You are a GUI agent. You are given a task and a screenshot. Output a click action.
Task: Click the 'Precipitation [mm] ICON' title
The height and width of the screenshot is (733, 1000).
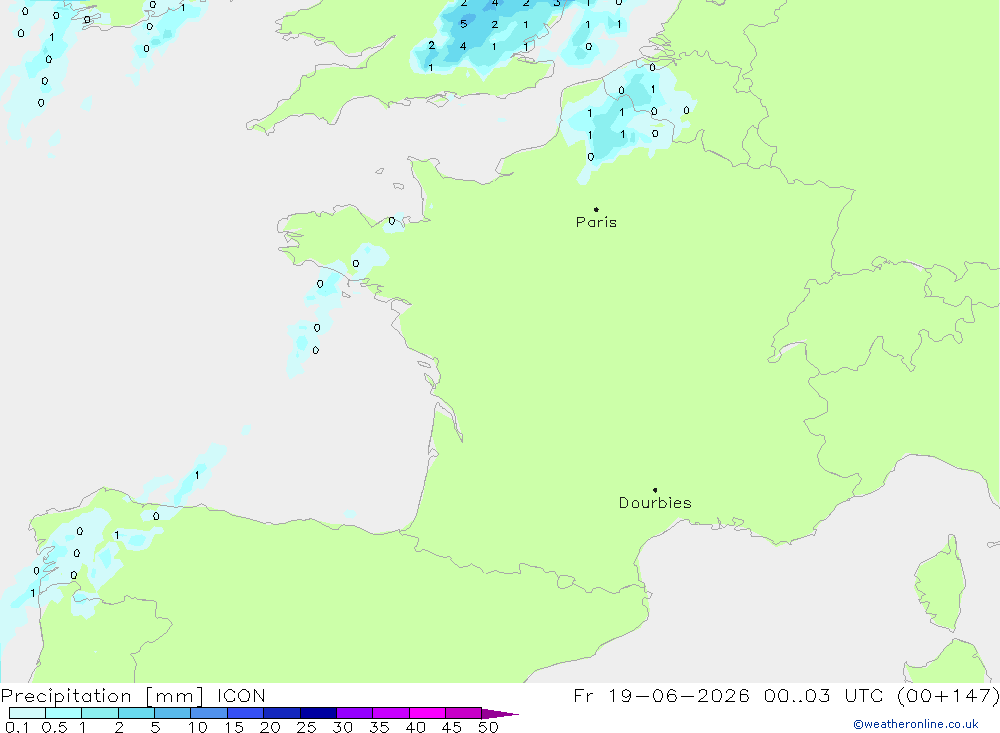133,695
